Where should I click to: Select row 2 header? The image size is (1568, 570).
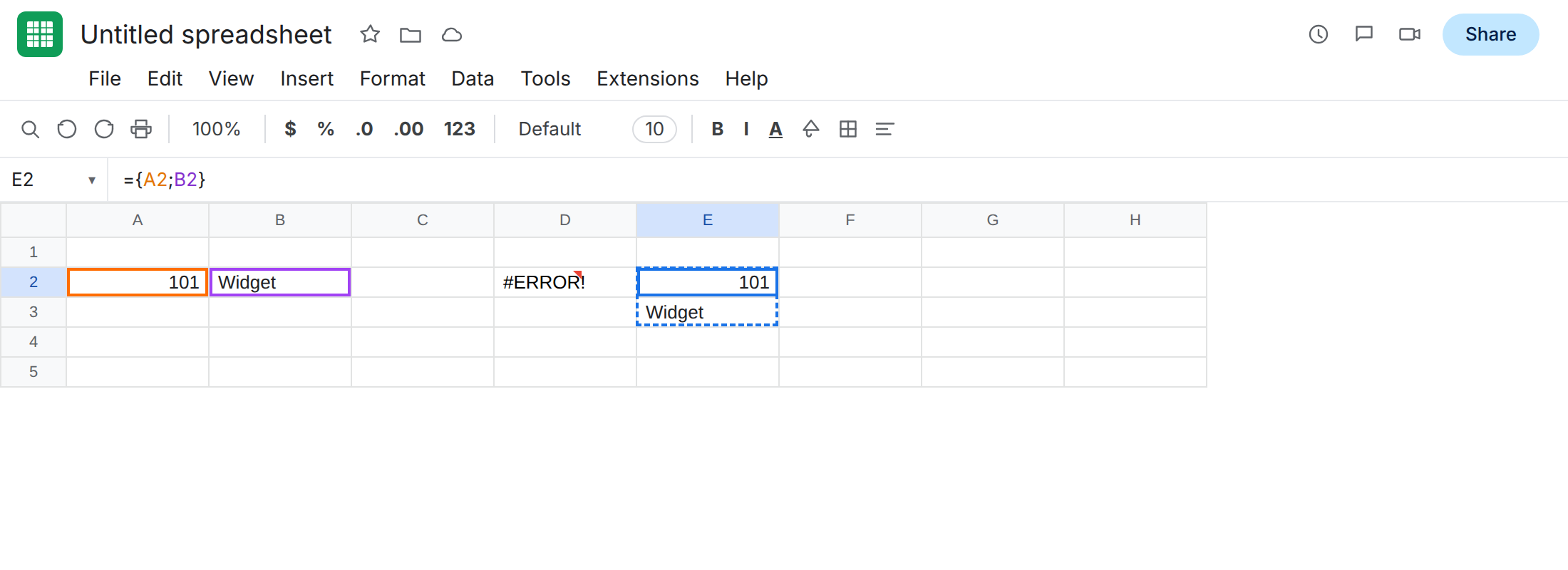tap(33, 282)
